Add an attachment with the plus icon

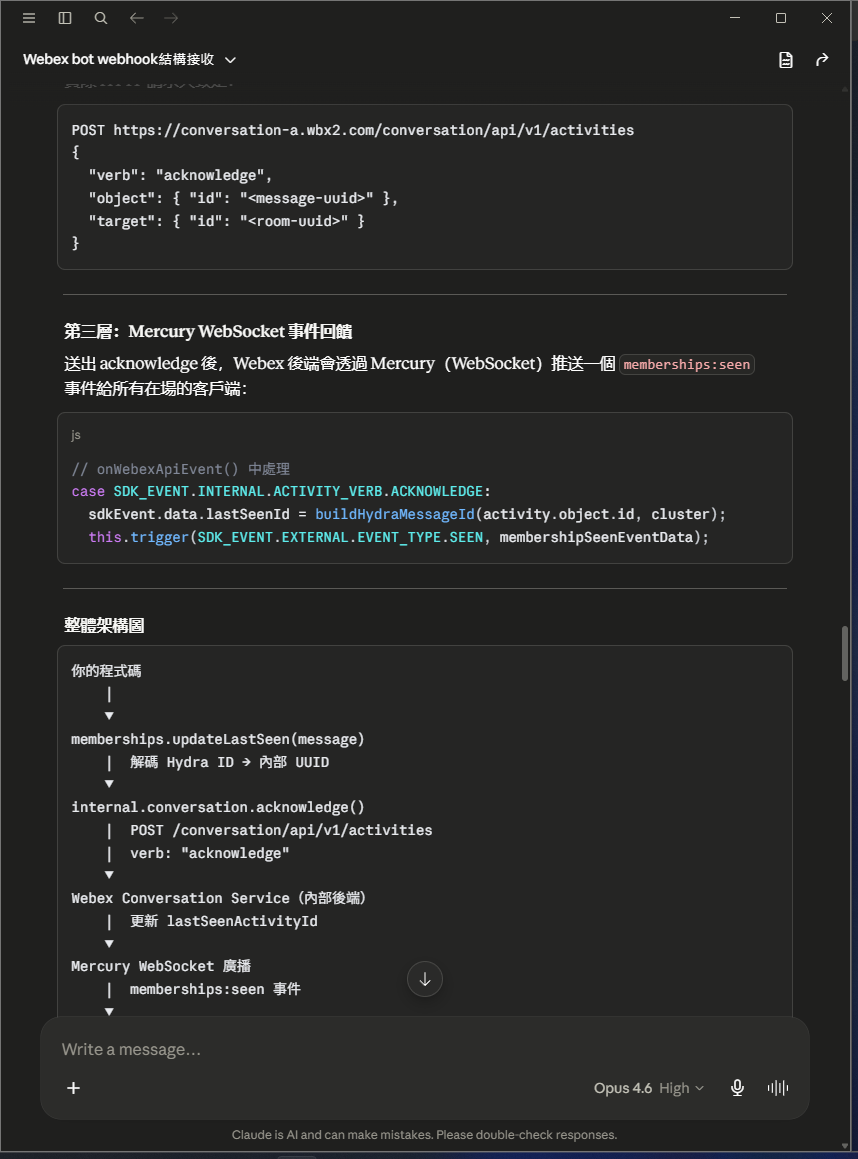74,1087
